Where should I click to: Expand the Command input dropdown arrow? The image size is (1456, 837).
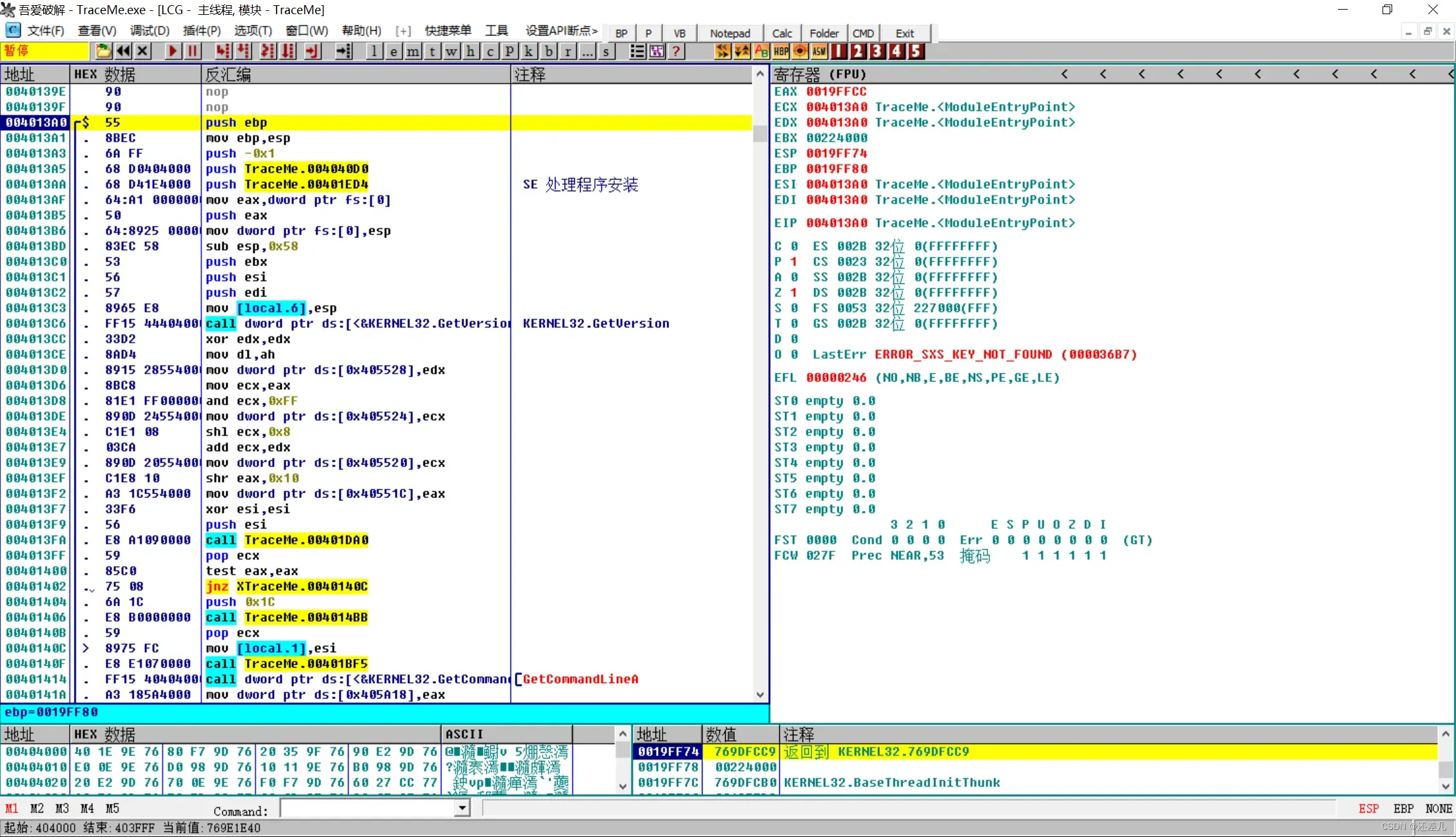pos(462,808)
